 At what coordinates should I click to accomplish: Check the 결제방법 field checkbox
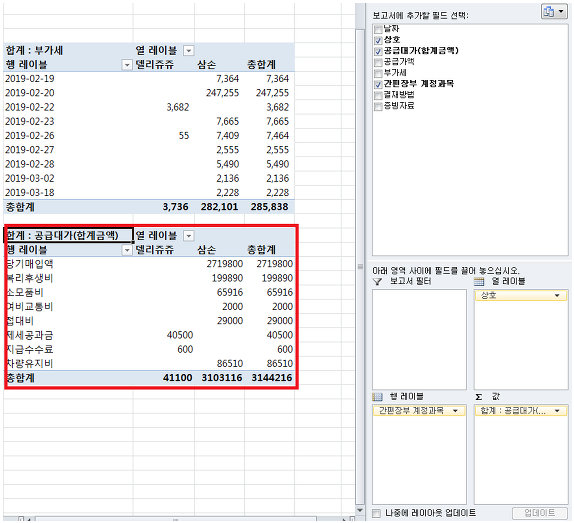378,96
